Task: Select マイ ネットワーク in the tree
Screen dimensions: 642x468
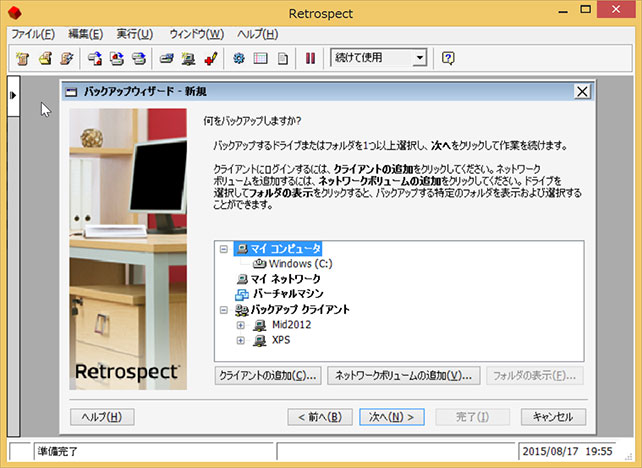Action: 285,279
